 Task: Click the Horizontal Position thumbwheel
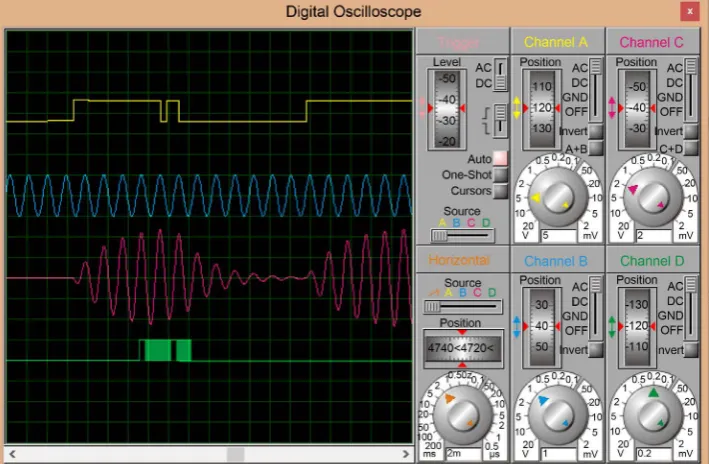(462, 348)
